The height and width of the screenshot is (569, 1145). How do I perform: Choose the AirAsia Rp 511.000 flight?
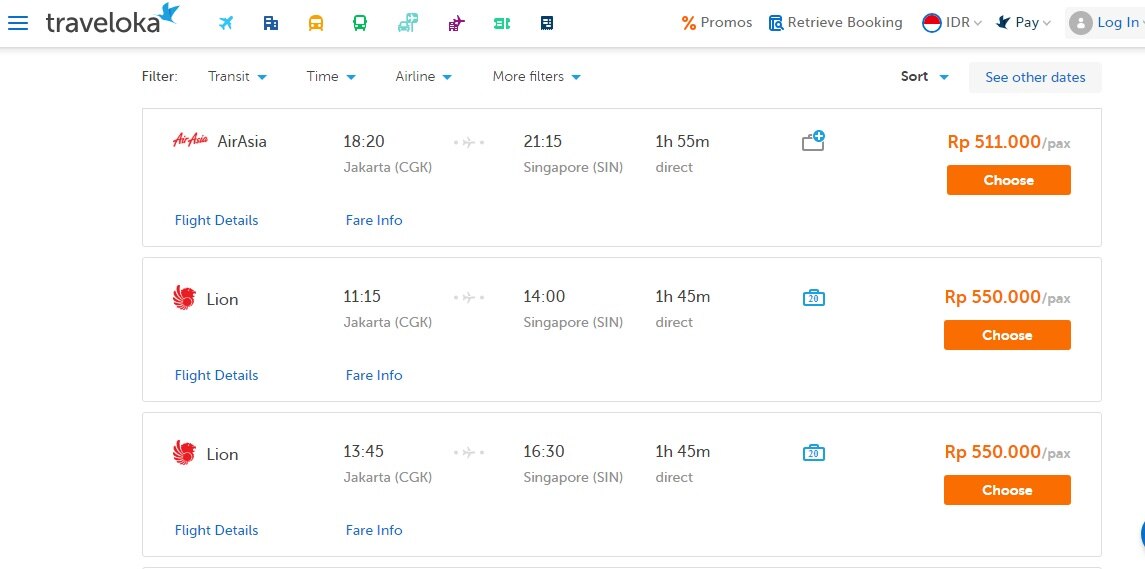[1008, 180]
